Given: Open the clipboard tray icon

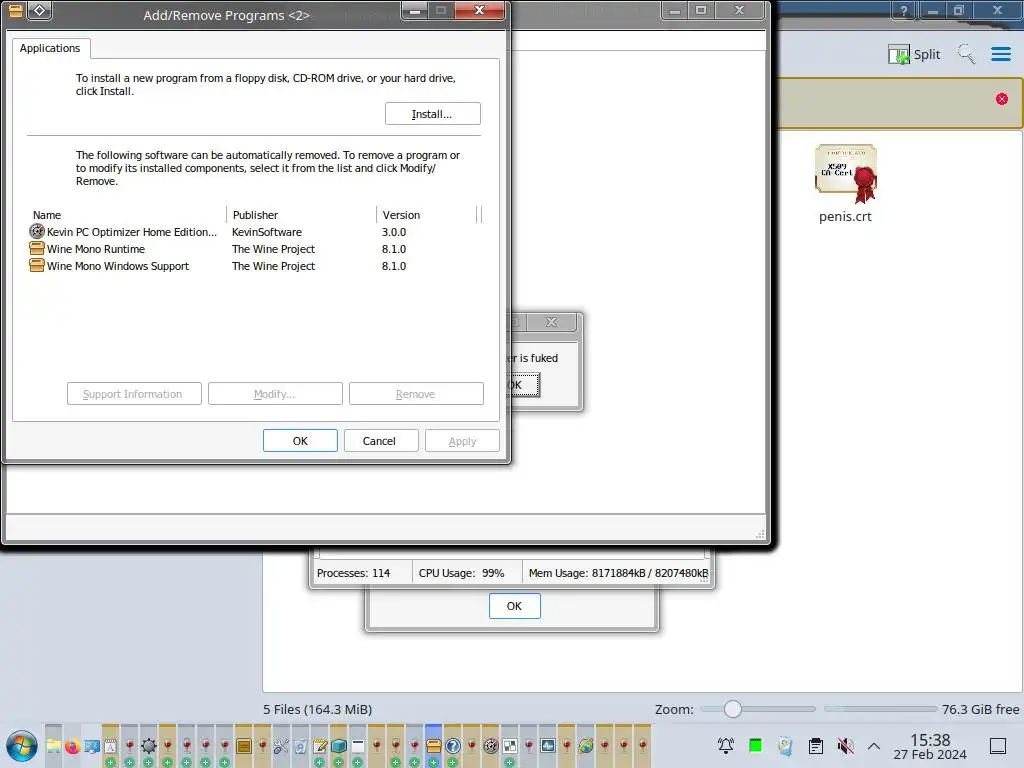Looking at the screenshot, I should 816,745.
